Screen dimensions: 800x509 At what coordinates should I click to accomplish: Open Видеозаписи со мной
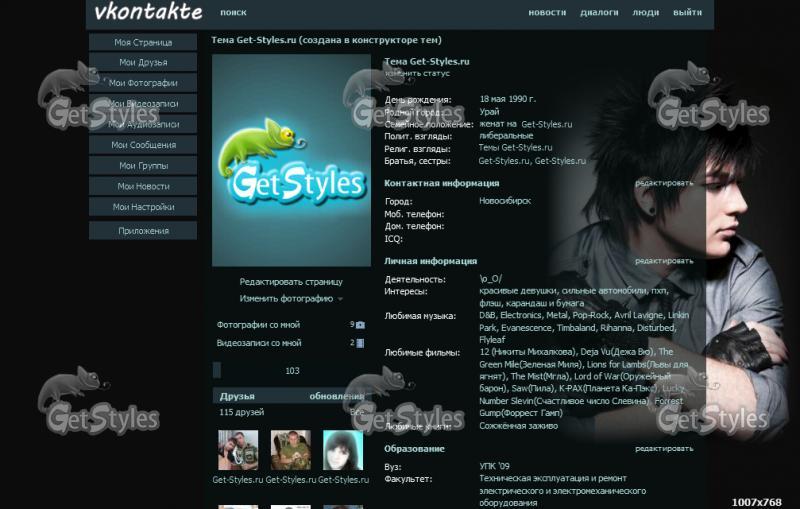coord(259,343)
